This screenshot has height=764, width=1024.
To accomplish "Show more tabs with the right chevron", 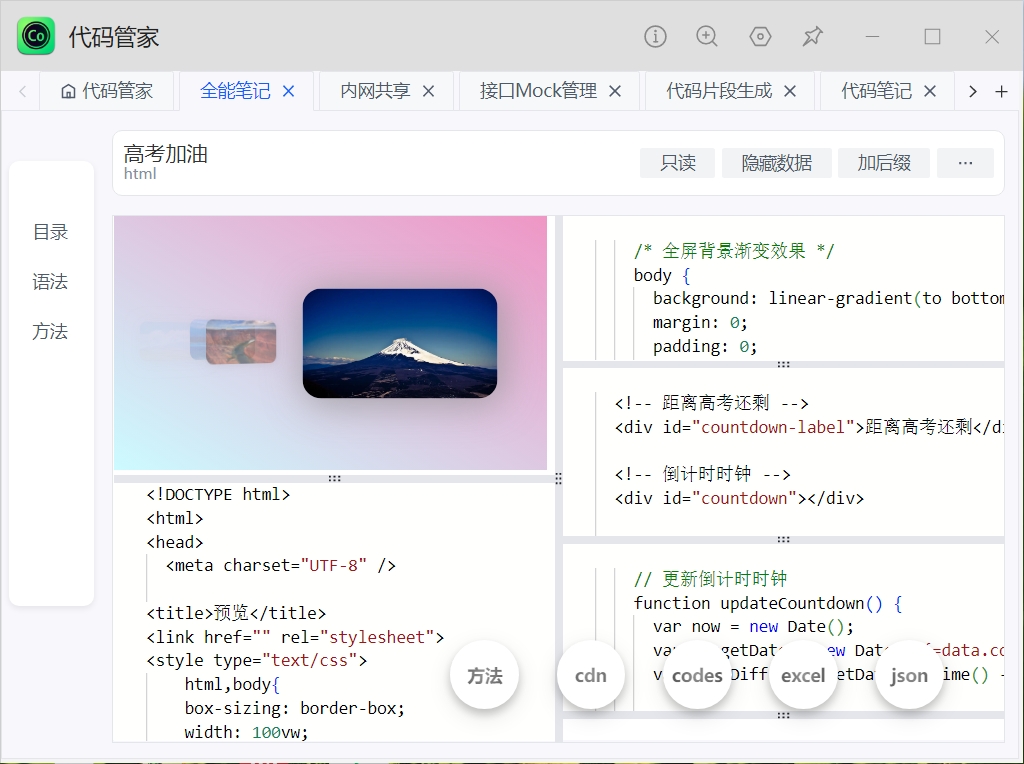I will click(972, 91).
